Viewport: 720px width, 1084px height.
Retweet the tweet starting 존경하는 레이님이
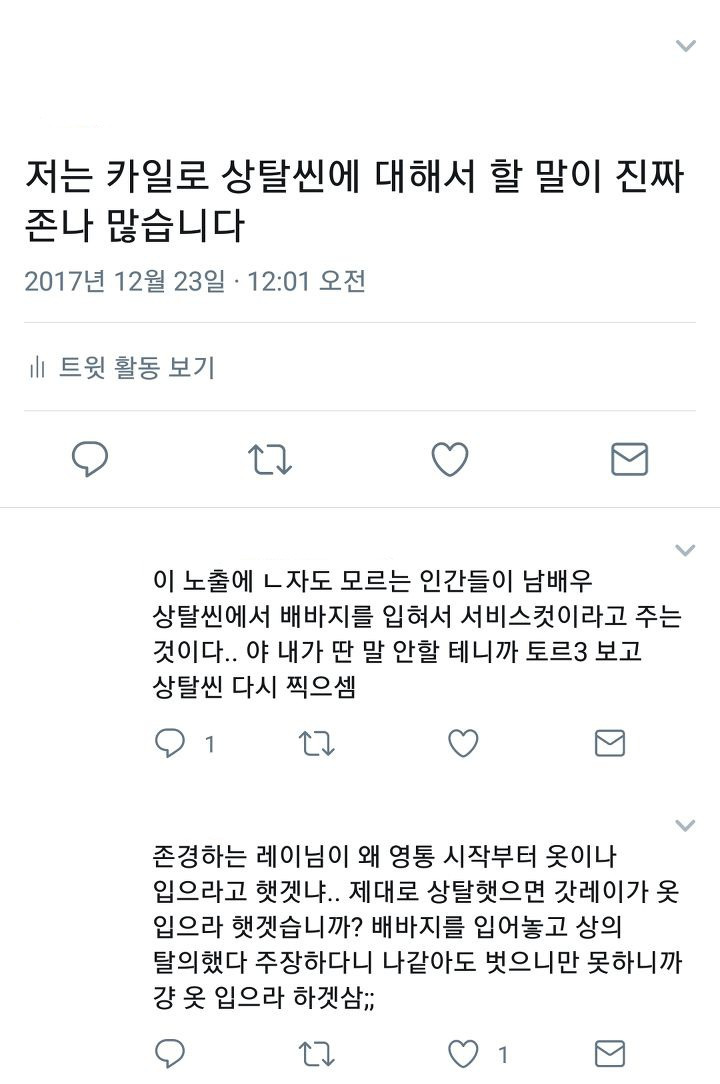pos(316,1054)
